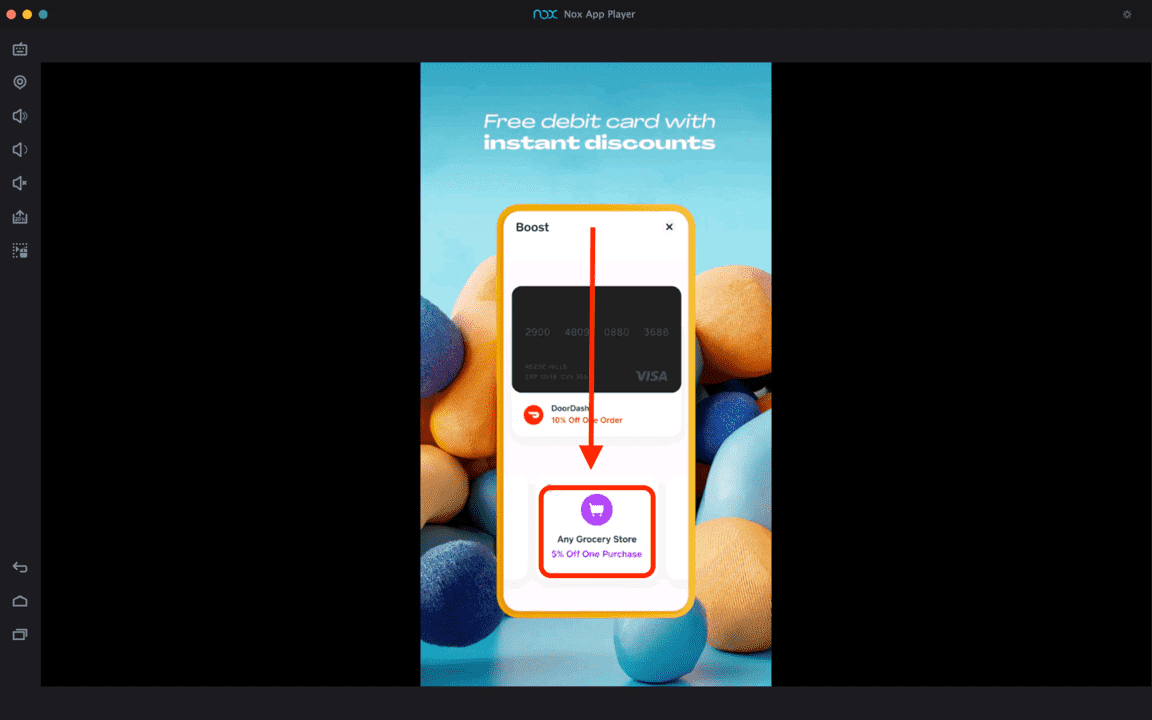This screenshot has height=720, width=1152.
Task: Tap the Android back button
Action: [x=20, y=567]
